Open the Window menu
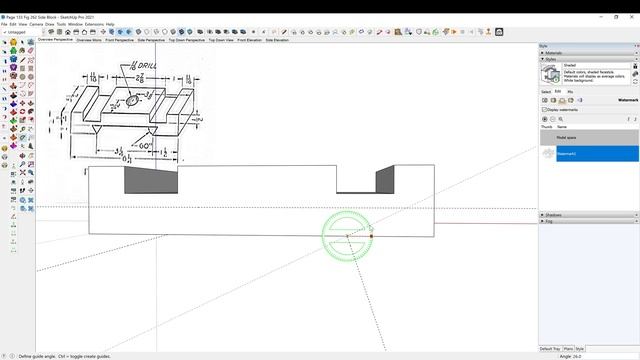The height and width of the screenshot is (360, 640). coord(75,24)
